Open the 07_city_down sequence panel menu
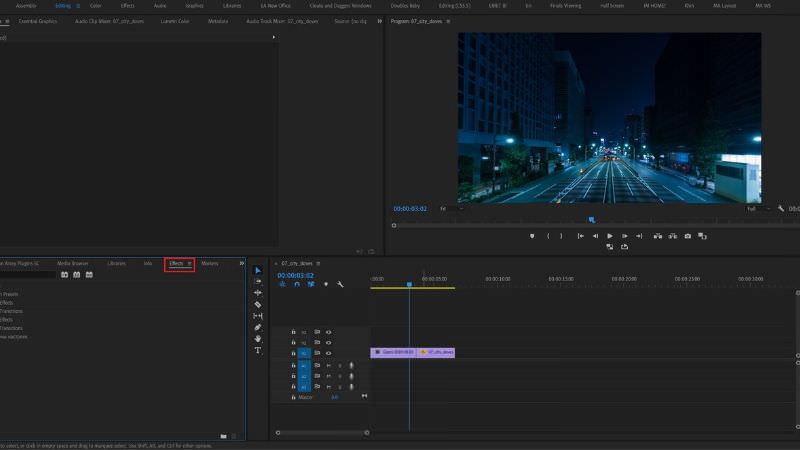Screen dimensions: 800x450 pyautogui.click(x=318, y=264)
